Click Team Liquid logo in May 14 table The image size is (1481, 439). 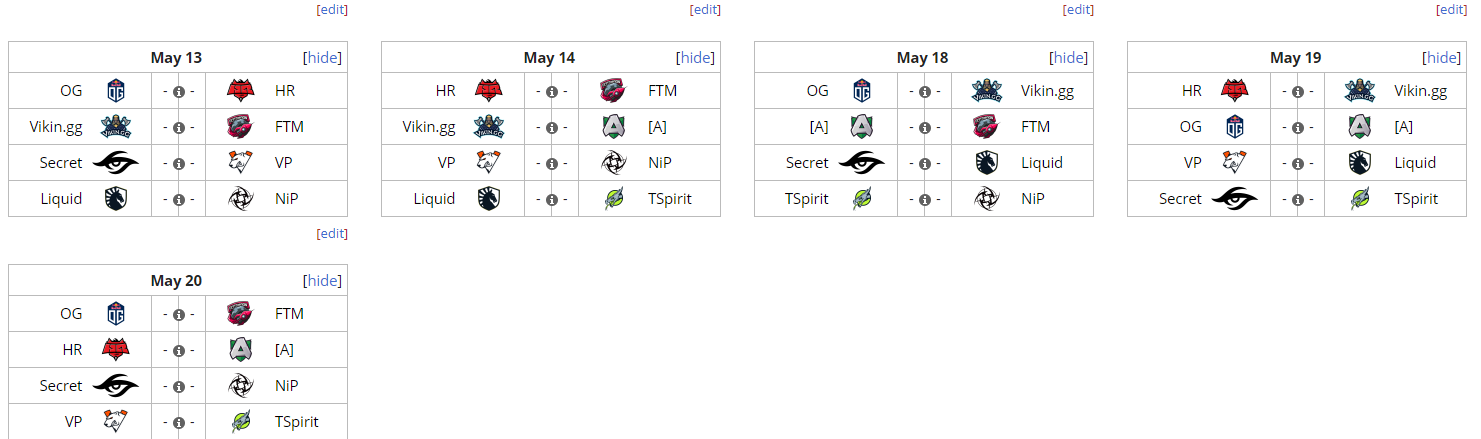click(489, 199)
